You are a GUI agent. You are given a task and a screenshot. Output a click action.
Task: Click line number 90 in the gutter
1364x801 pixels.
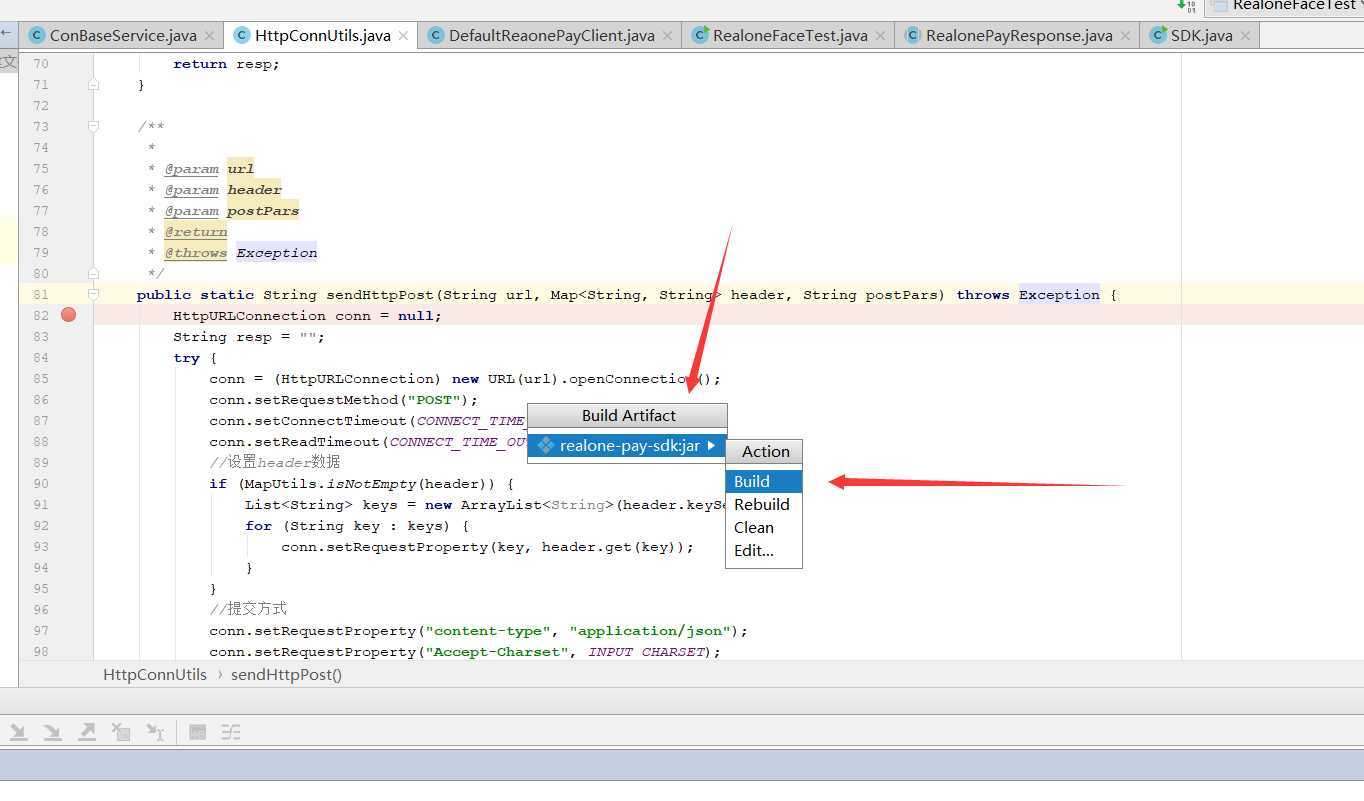[40, 483]
